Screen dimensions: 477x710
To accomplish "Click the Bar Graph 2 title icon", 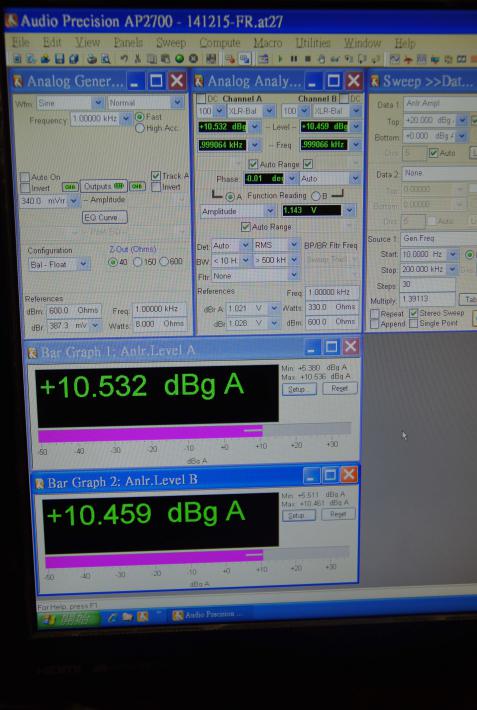I will 39,483.
